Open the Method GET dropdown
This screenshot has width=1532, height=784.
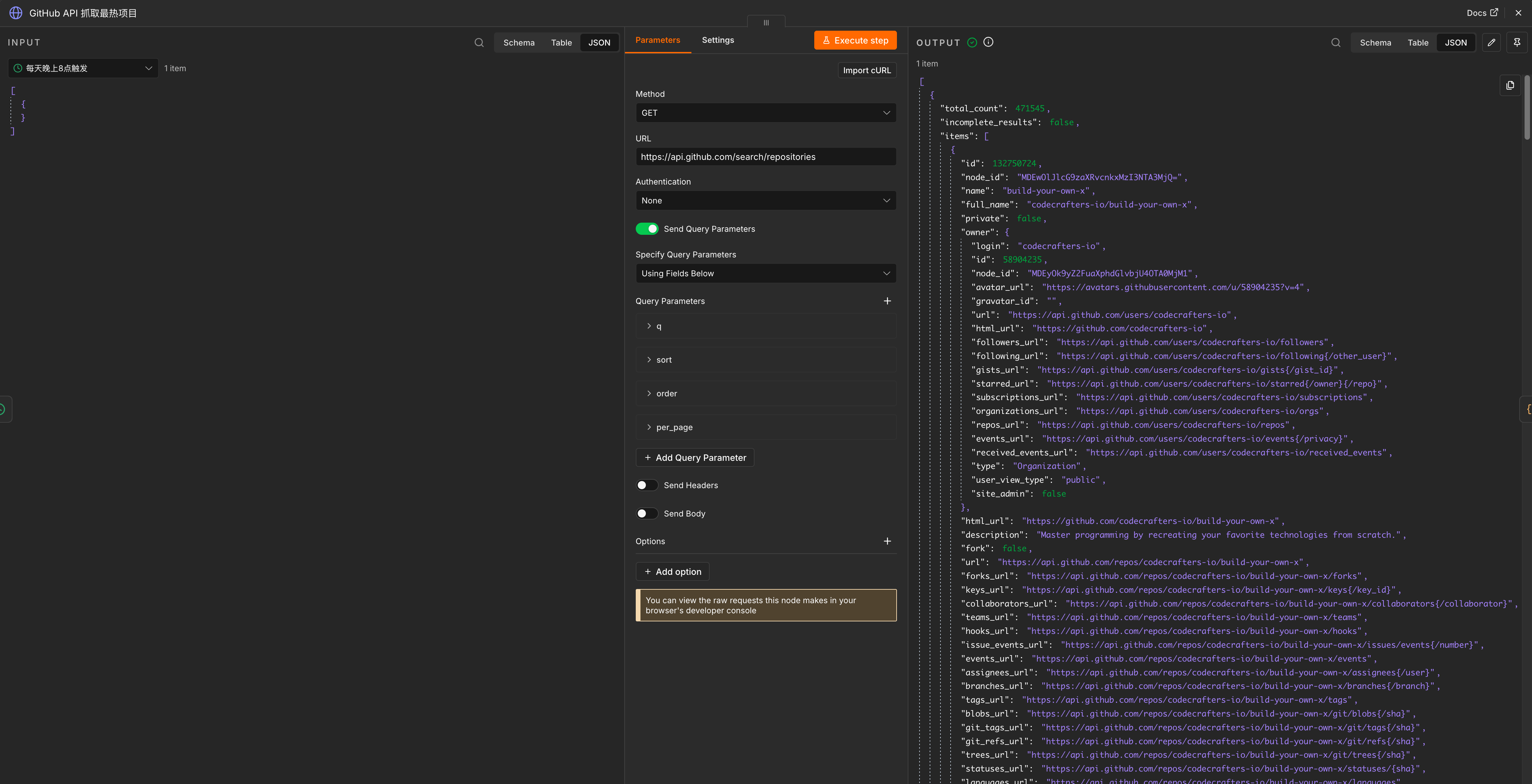pyautogui.click(x=766, y=113)
